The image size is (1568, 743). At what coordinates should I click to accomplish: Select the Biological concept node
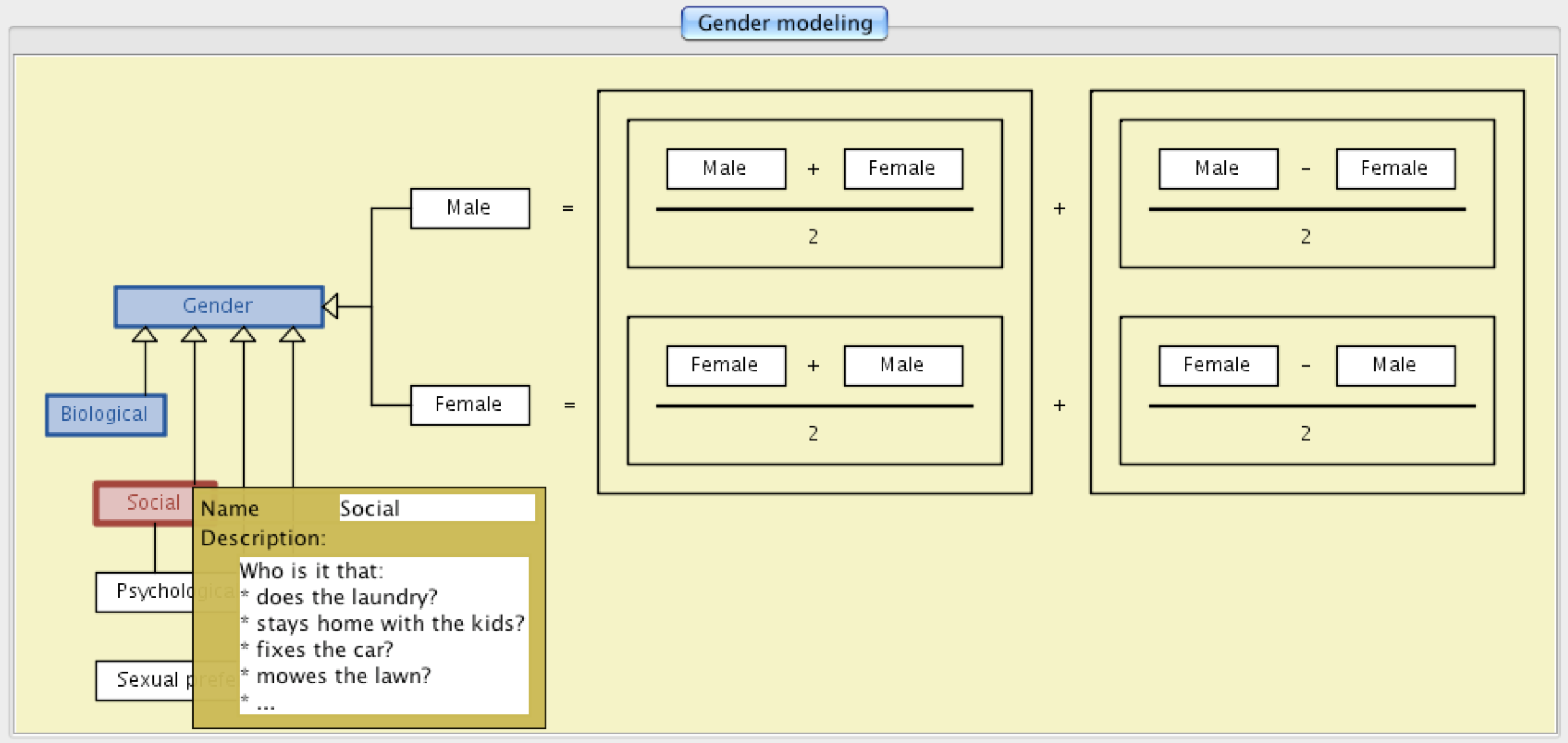105,414
